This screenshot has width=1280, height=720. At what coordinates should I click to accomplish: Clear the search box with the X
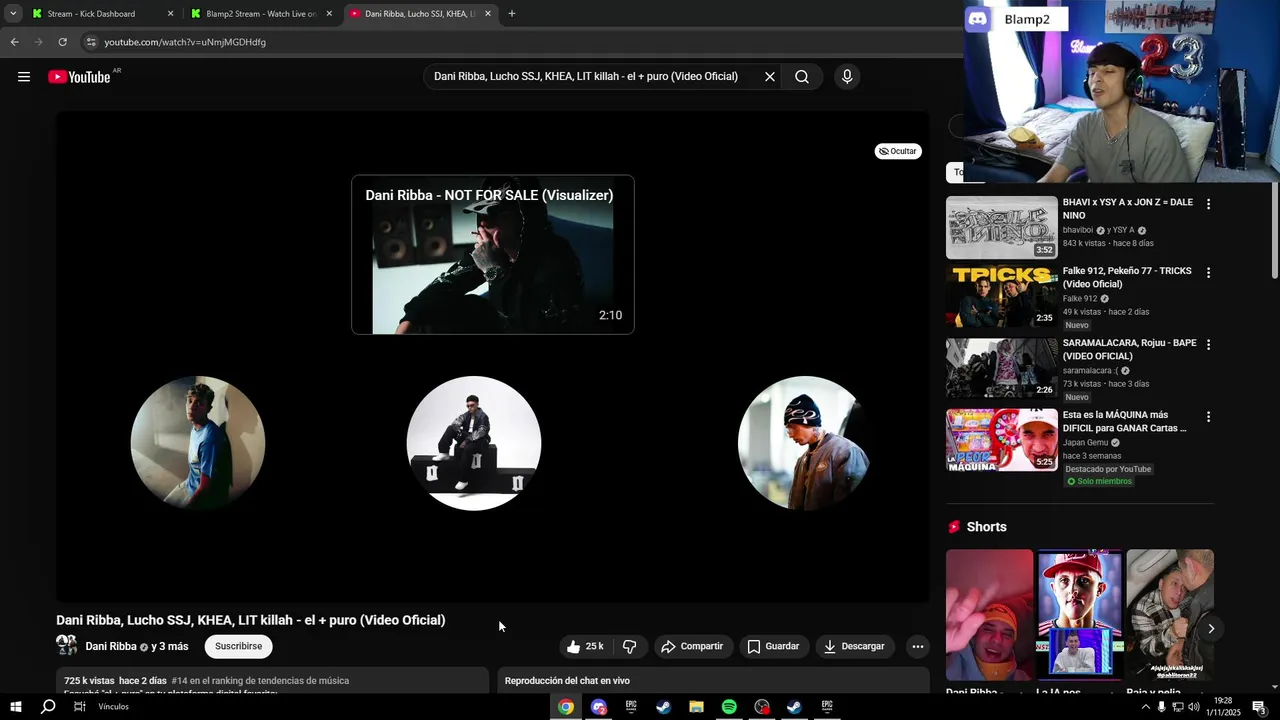click(770, 77)
